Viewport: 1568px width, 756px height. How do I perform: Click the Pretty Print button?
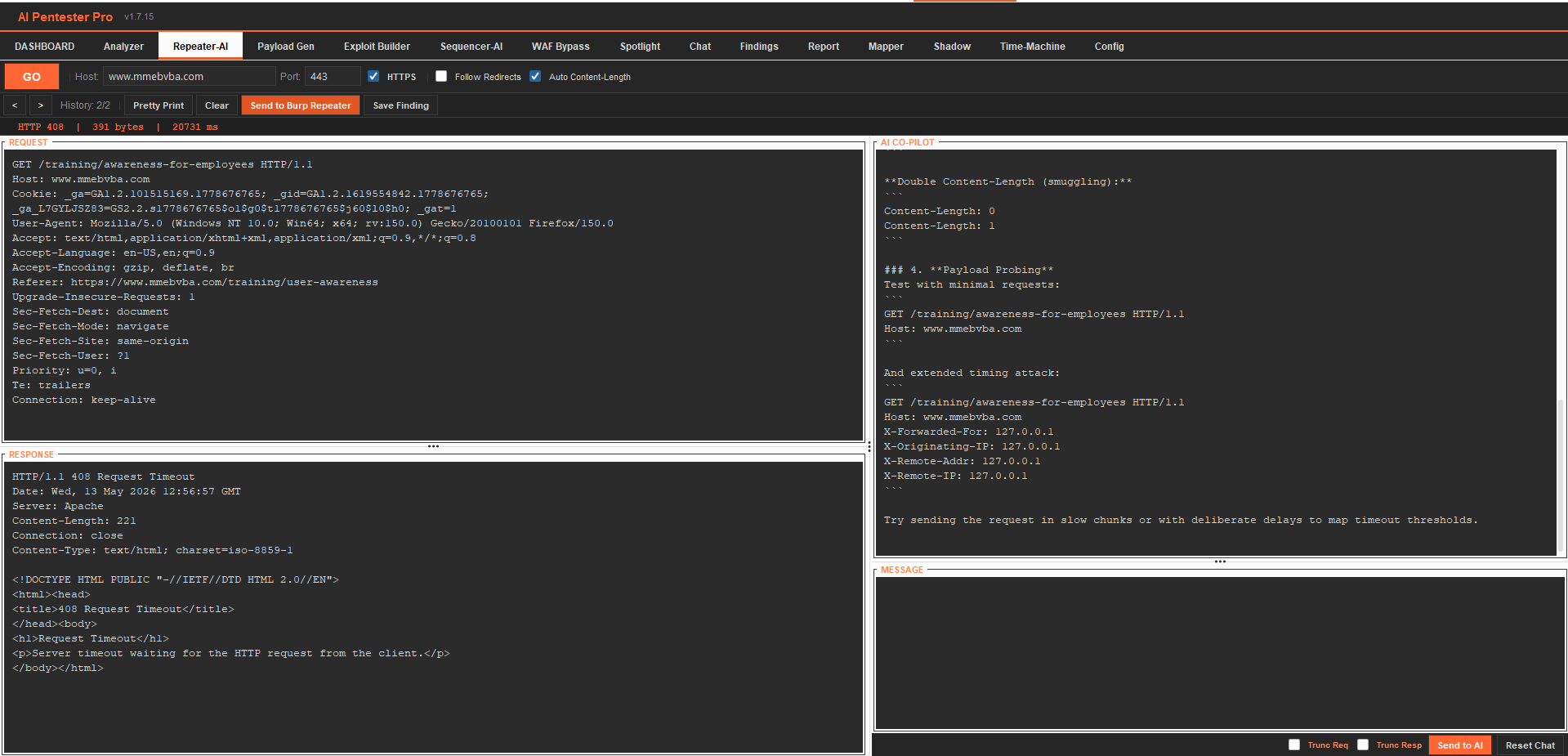tap(159, 105)
